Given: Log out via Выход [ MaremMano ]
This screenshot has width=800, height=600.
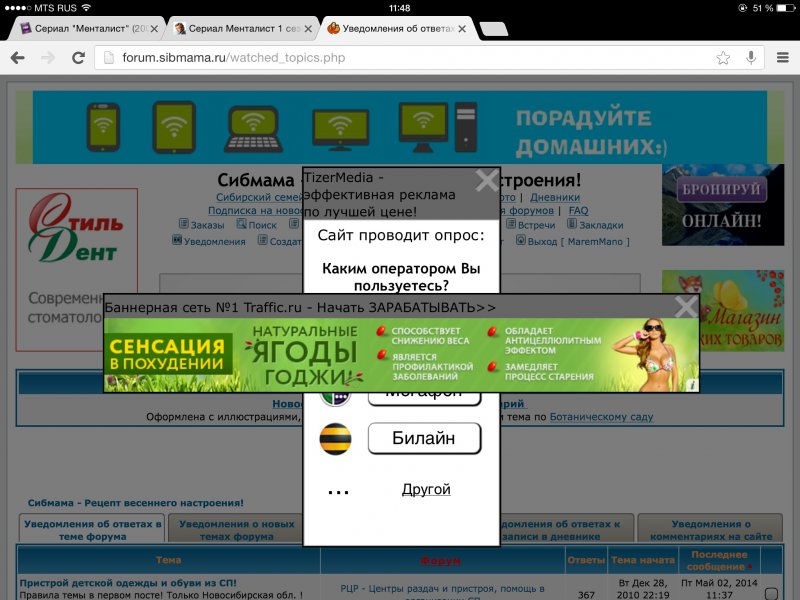Looking at the screenshot, I should pos(579,241).
